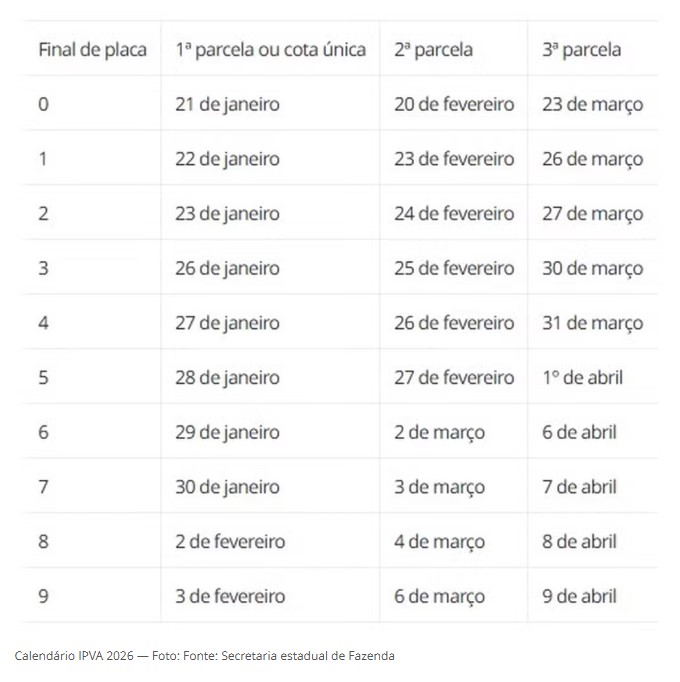Select the '24 de fevereiro' cell

[453, 213]
